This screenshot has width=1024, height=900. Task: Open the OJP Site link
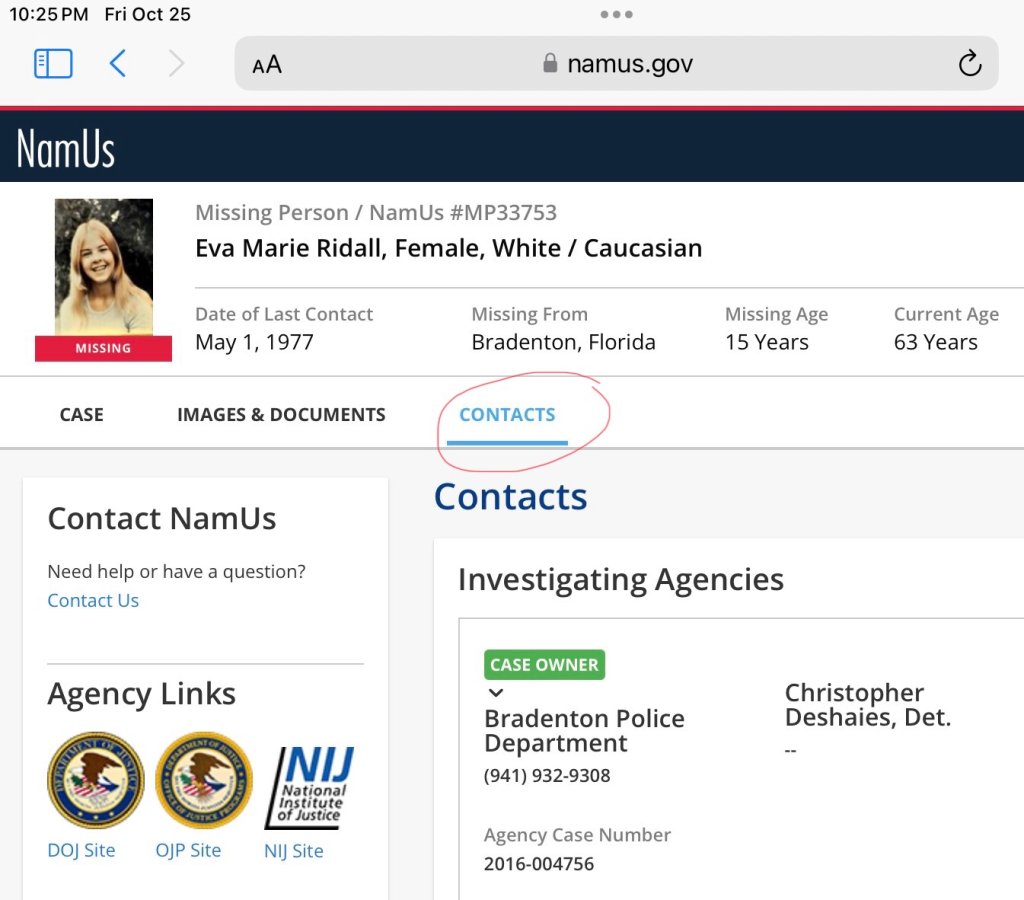pyautogui.click(x=188, y=851)
